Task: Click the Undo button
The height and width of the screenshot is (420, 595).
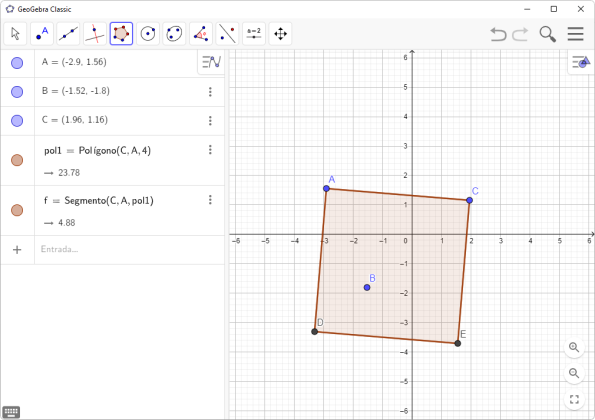Action: point(498,34)
